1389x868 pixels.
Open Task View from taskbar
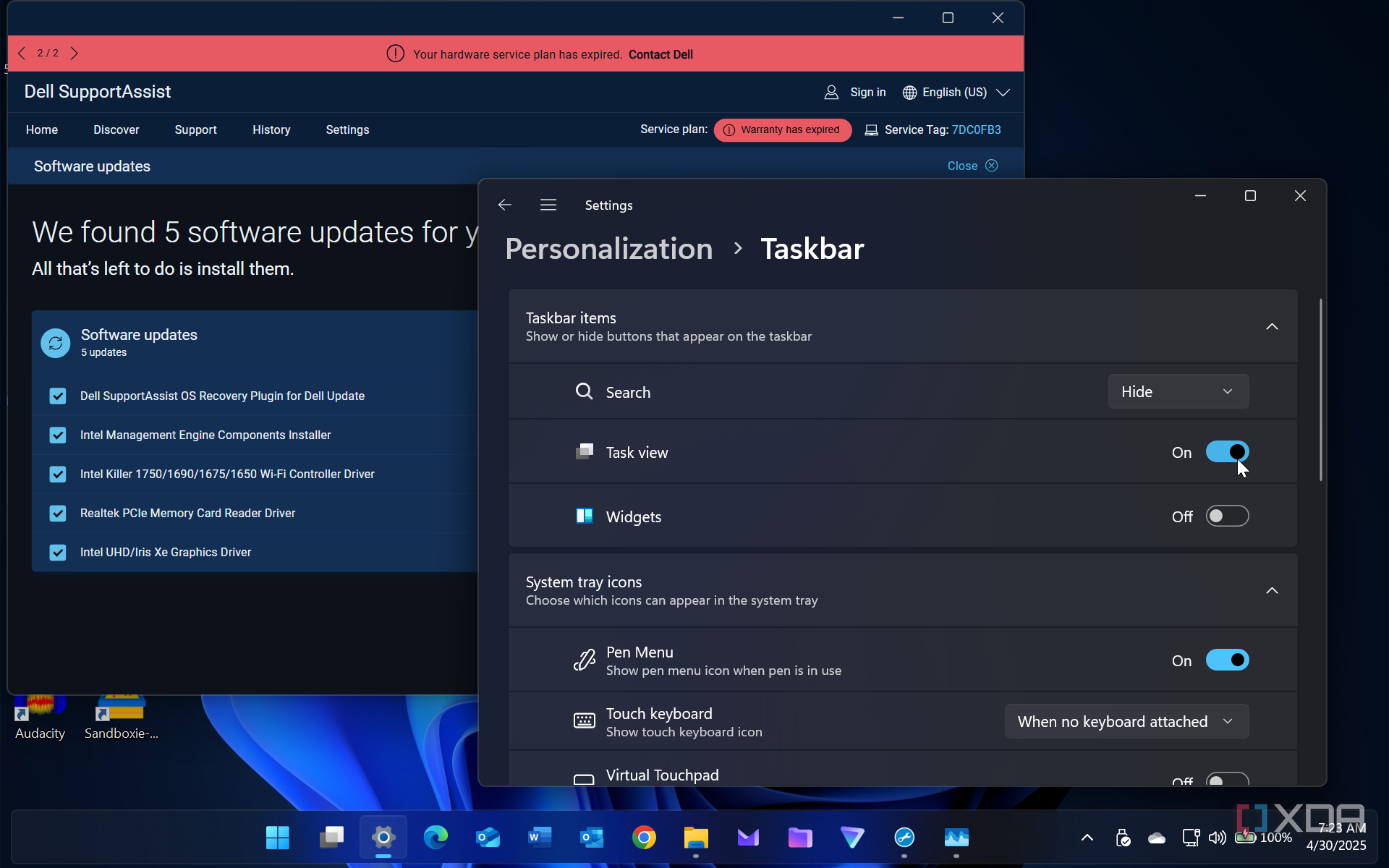click(331, 838)
